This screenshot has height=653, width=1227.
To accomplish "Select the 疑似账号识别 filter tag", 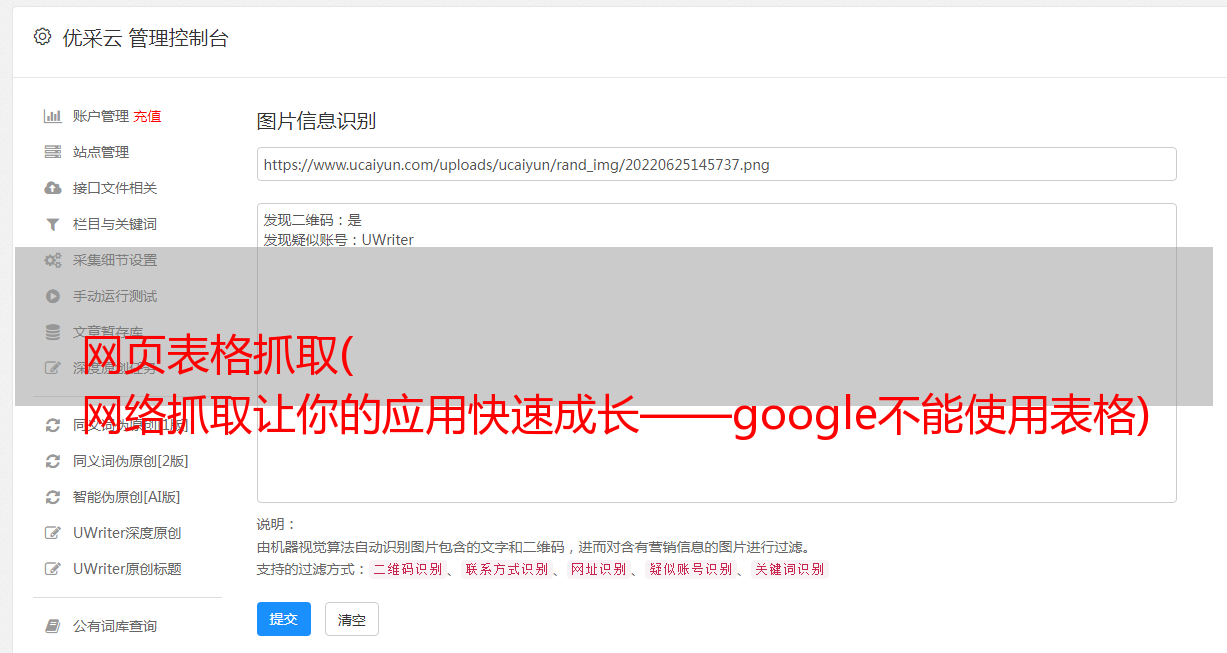I will (x=690, y=569).
